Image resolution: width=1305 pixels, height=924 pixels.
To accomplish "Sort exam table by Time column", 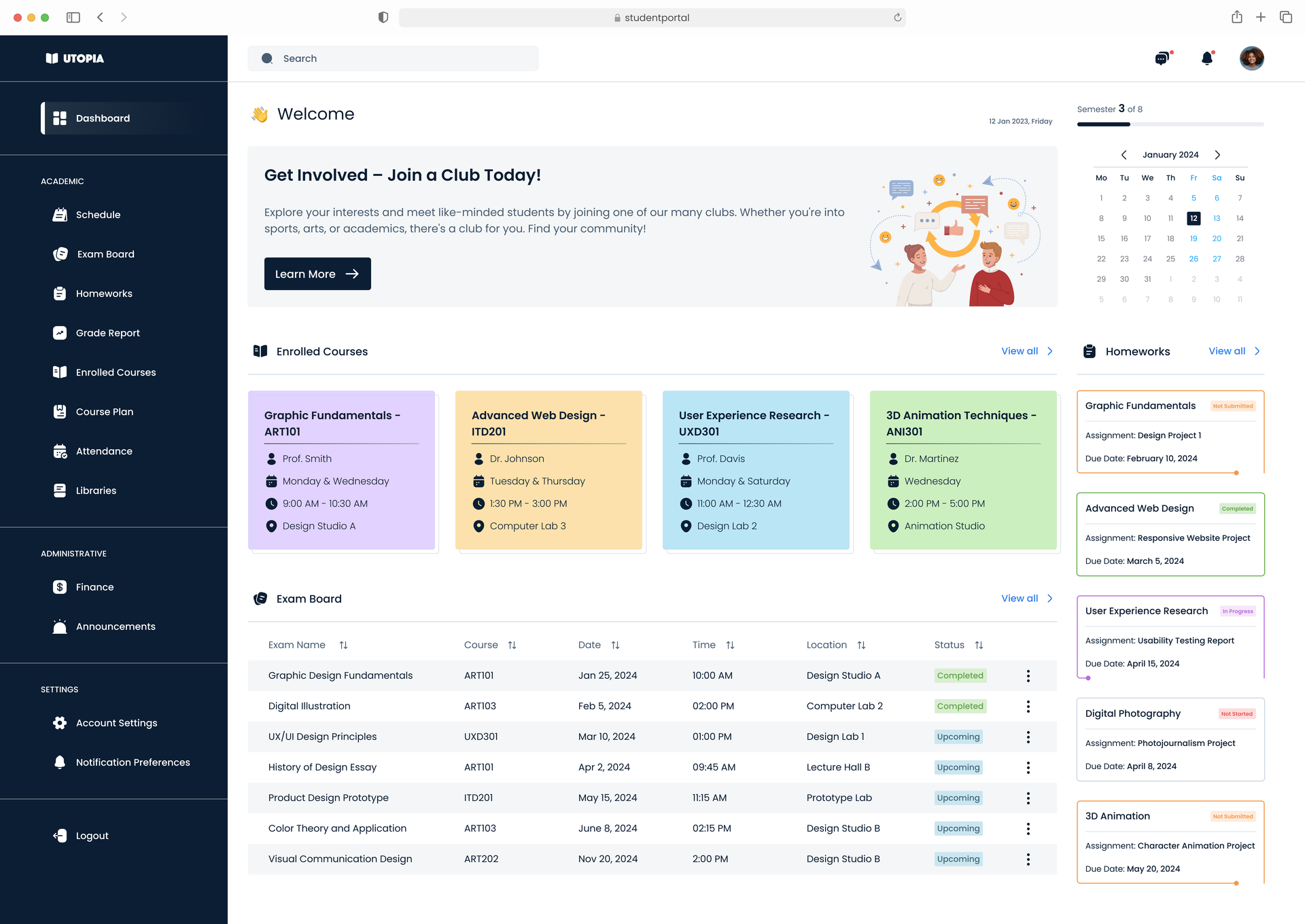I will (730, 645).
